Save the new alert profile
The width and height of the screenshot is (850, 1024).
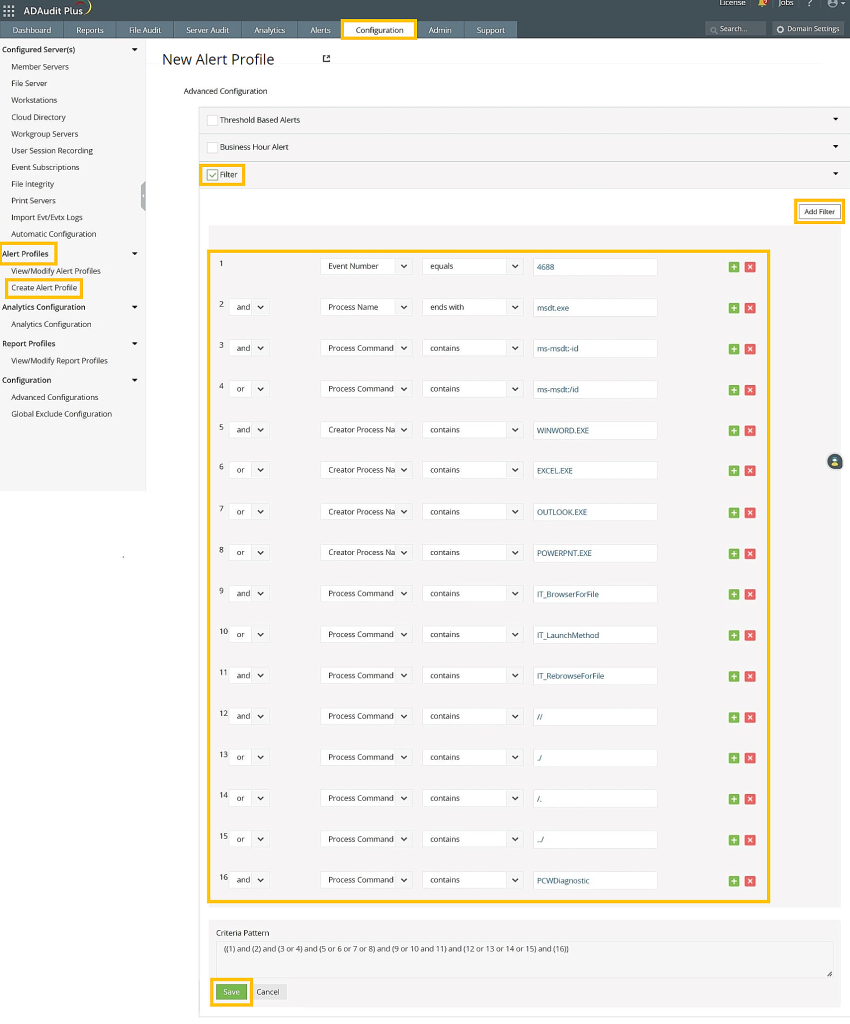231,992
